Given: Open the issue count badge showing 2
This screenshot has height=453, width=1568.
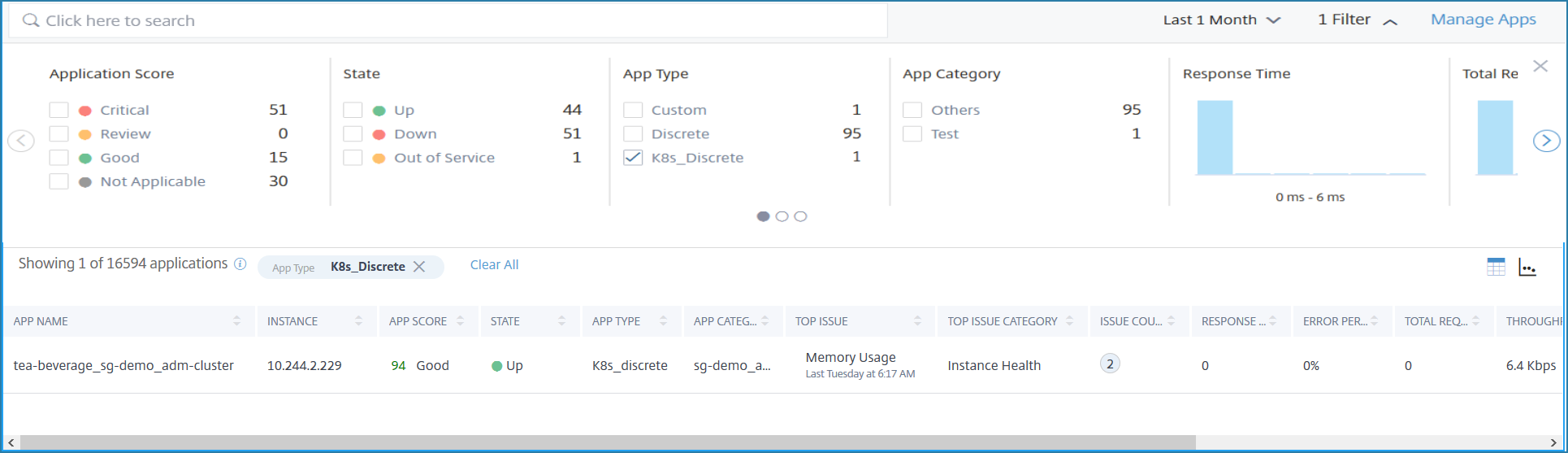Looking at the screenshot, I should [x=1110, y=364].
